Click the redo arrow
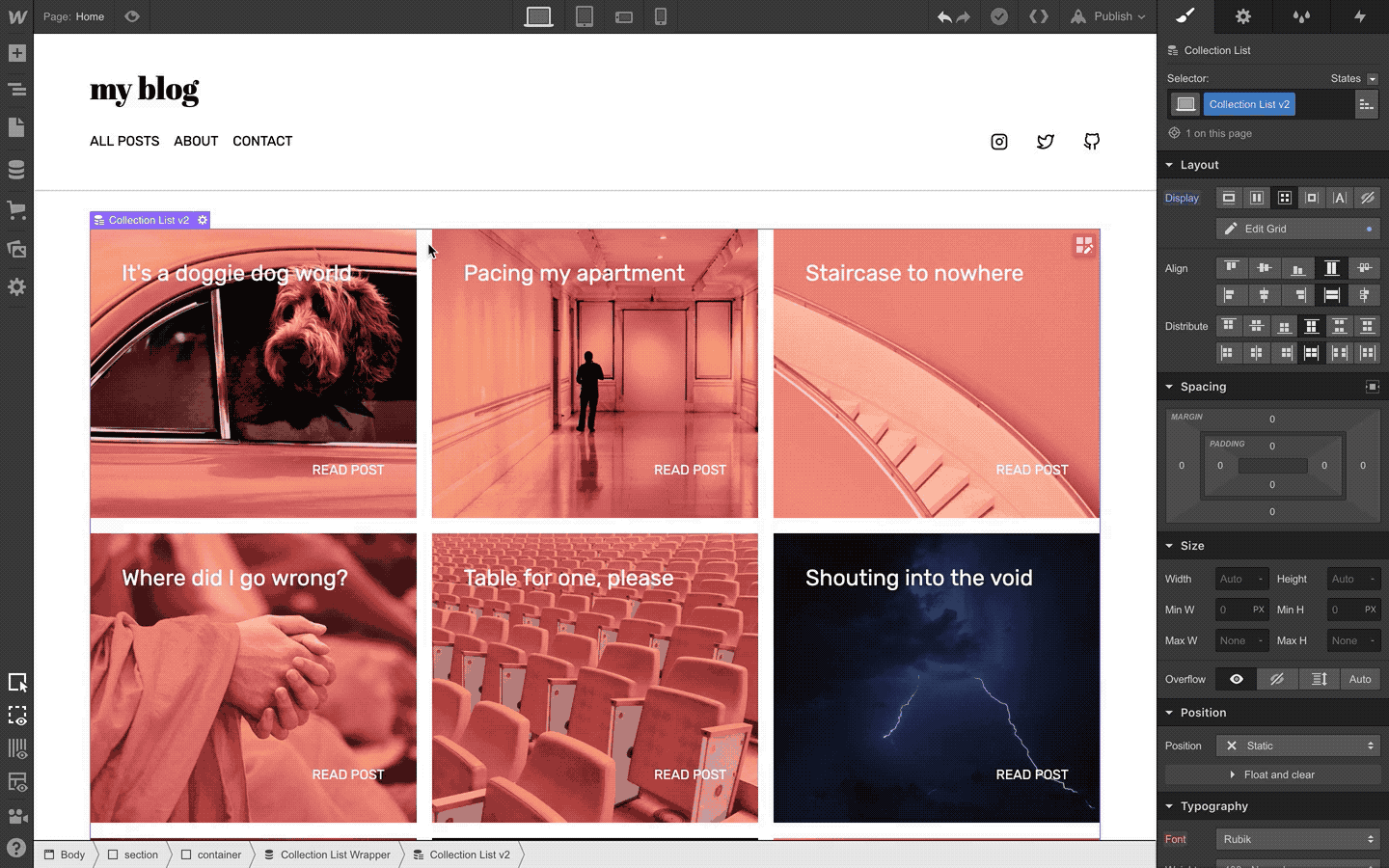1389x868 pixels. click(963, 16)
